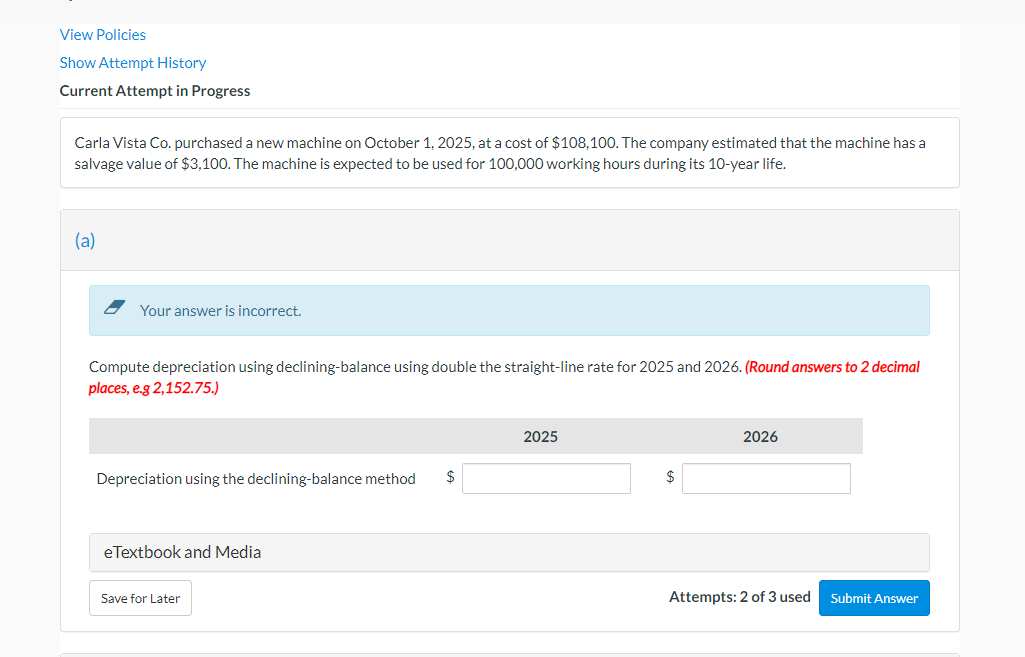Click the 2025 depreciation answer field
This screenshot has width=1025, height=657.
coord(546,478)
